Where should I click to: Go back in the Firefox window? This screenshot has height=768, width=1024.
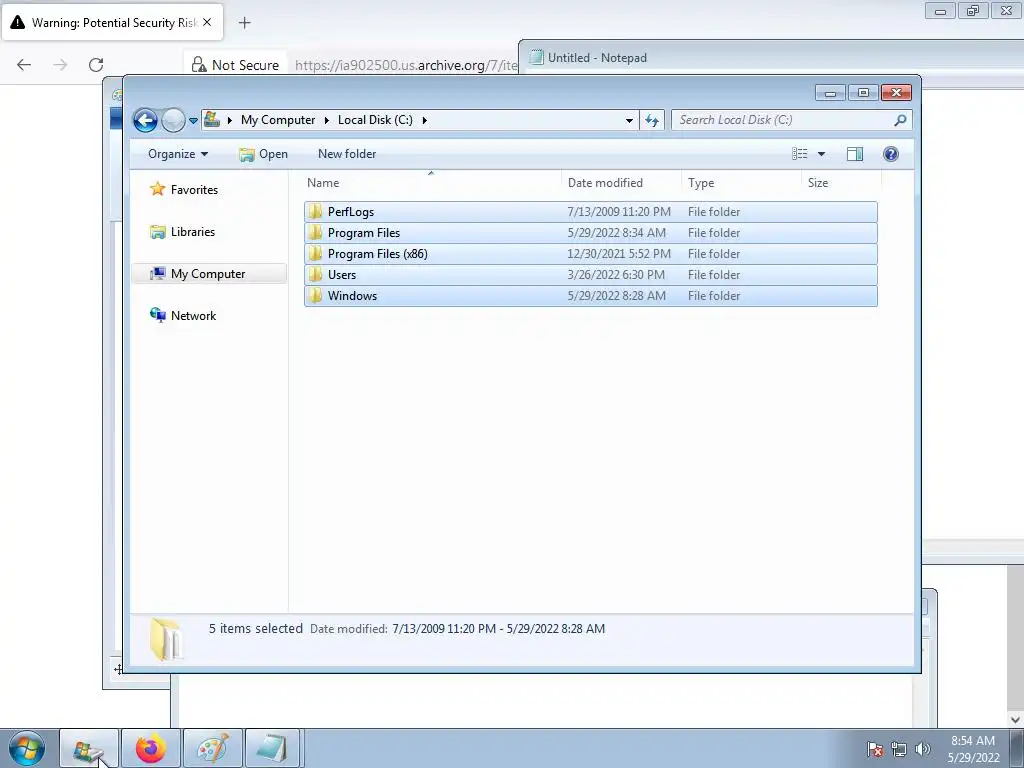coord(24,65)
